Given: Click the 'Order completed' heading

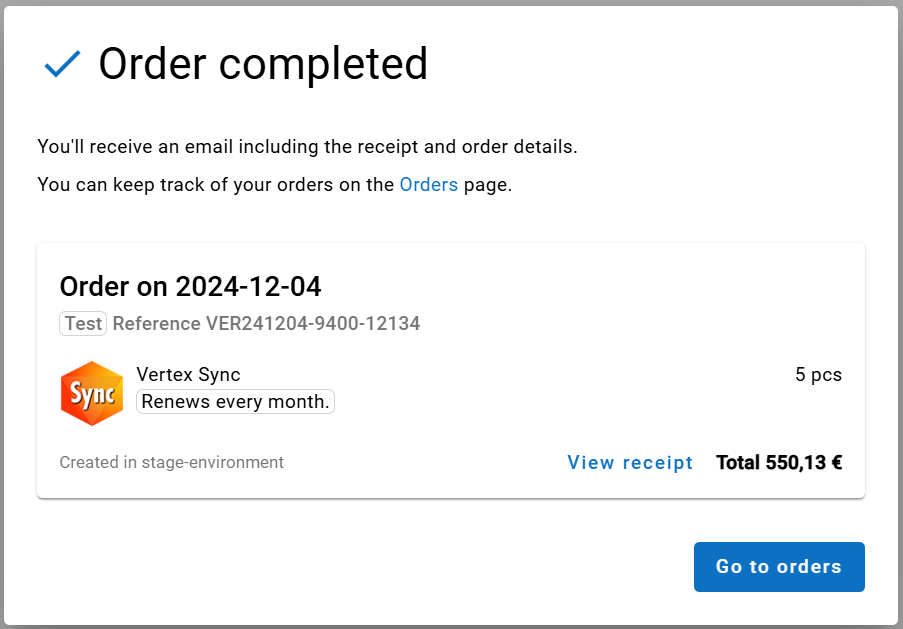Looking at the screenshot, I should tap(263, 64).
